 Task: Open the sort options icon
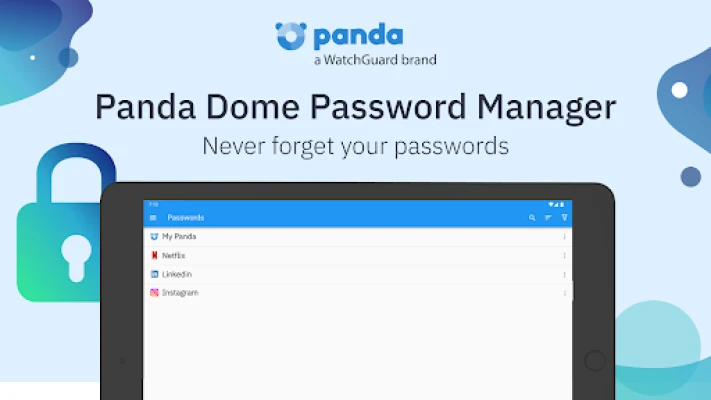[x=548, y=217]
